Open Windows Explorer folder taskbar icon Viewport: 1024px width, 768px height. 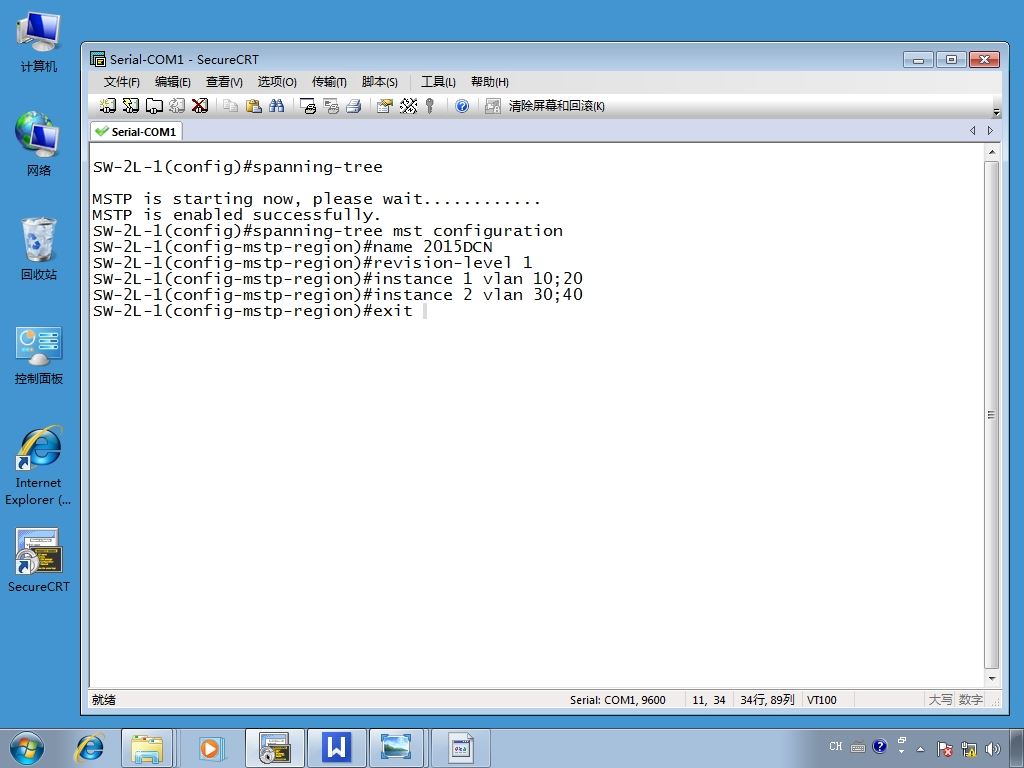pyautogui.click(x=147, y=748)
